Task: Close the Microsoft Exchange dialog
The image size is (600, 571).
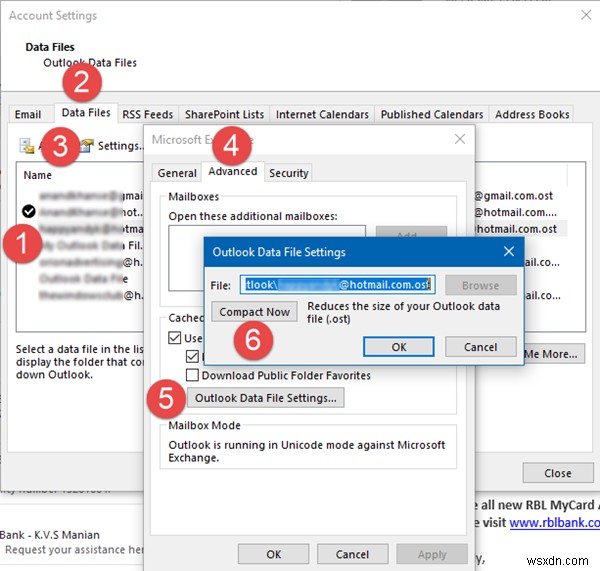Action: (x=460, y=139)
